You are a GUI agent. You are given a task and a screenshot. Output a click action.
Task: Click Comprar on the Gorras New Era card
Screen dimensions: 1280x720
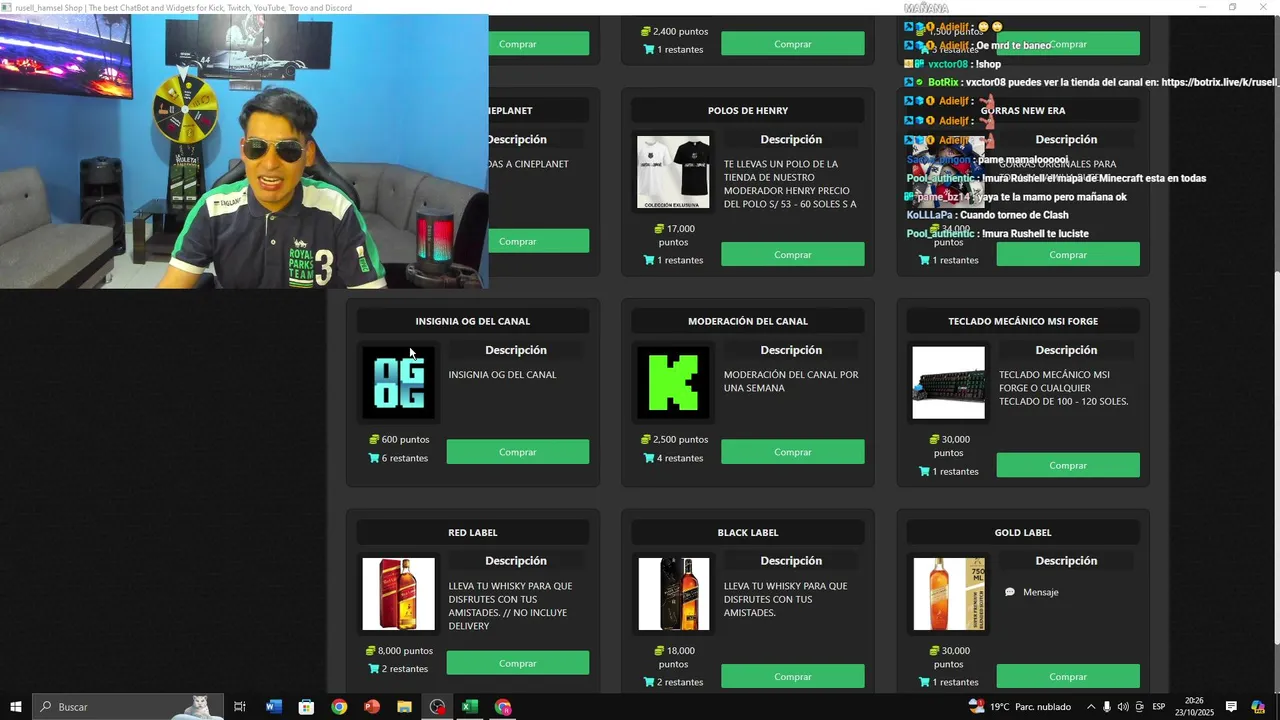(x=1068, y=254)
